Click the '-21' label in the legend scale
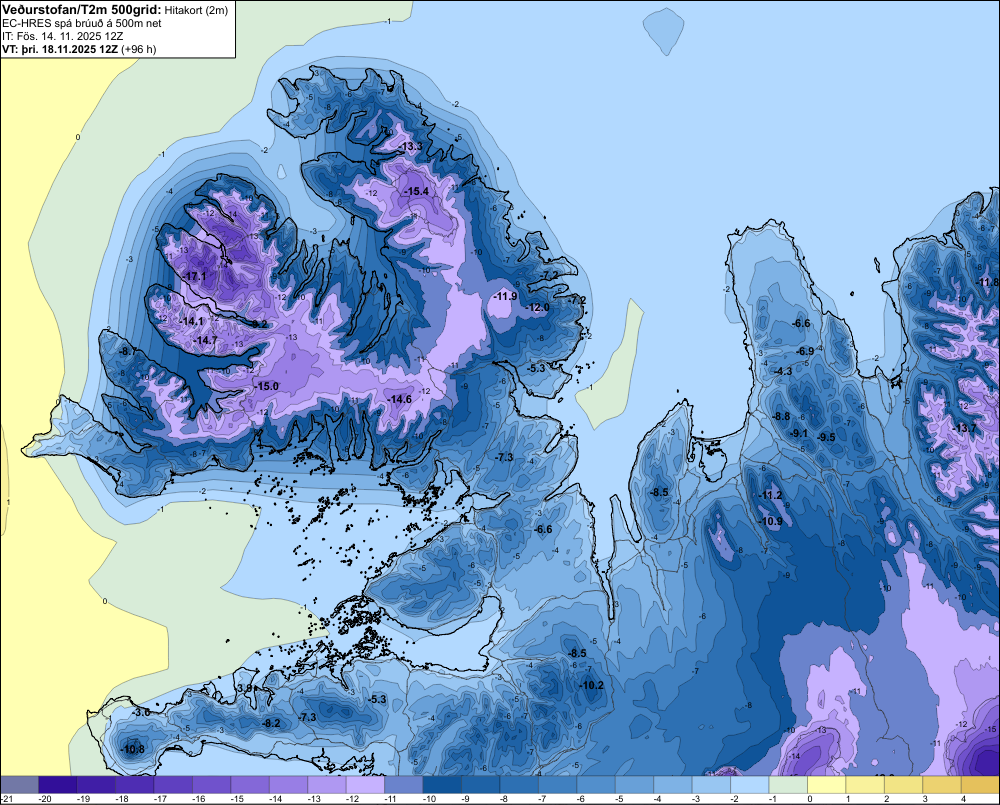Viewport: 1000px width, 805px height. point(7,799)
